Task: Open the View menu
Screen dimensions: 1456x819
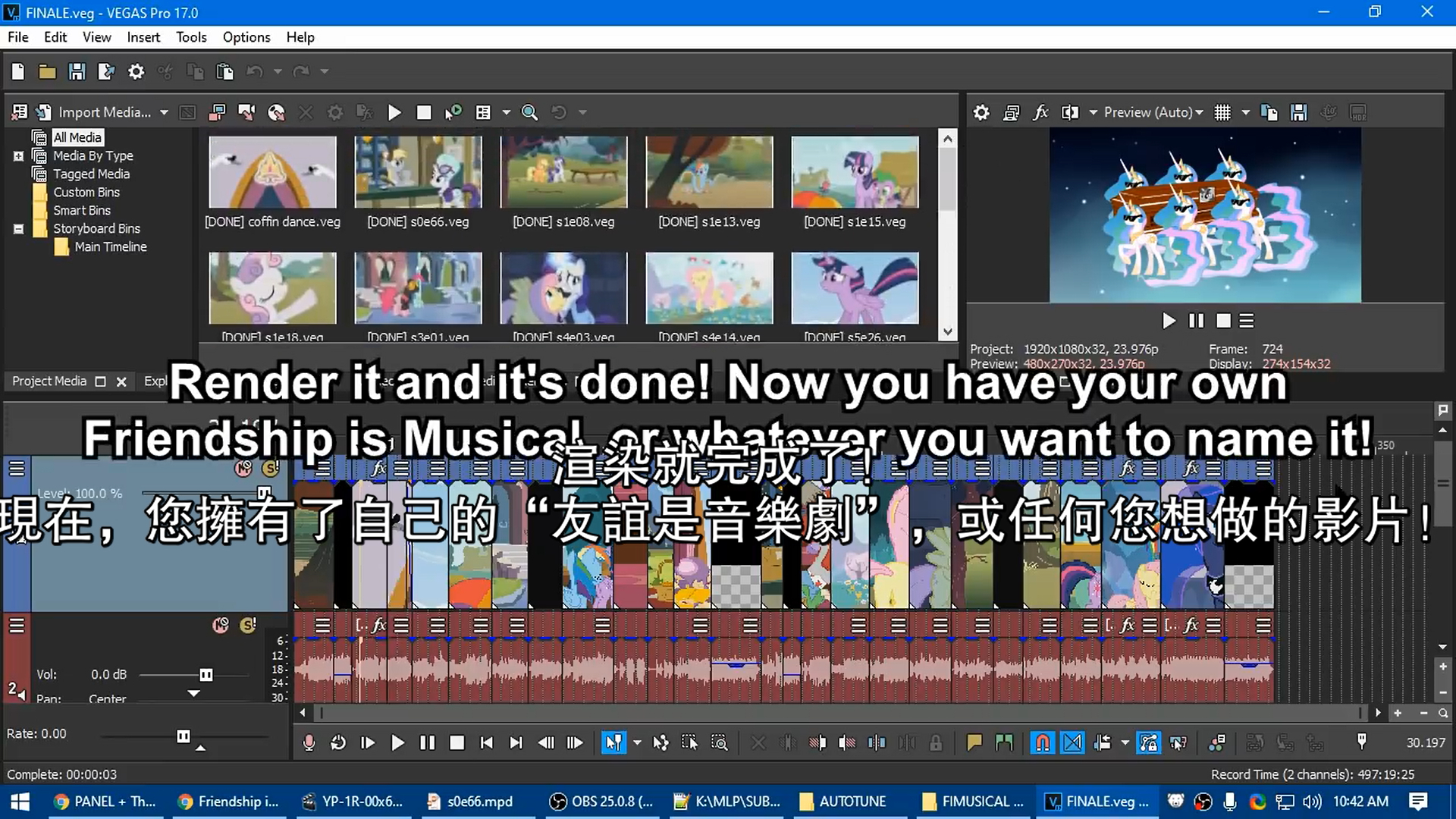Action: (97, 37)
